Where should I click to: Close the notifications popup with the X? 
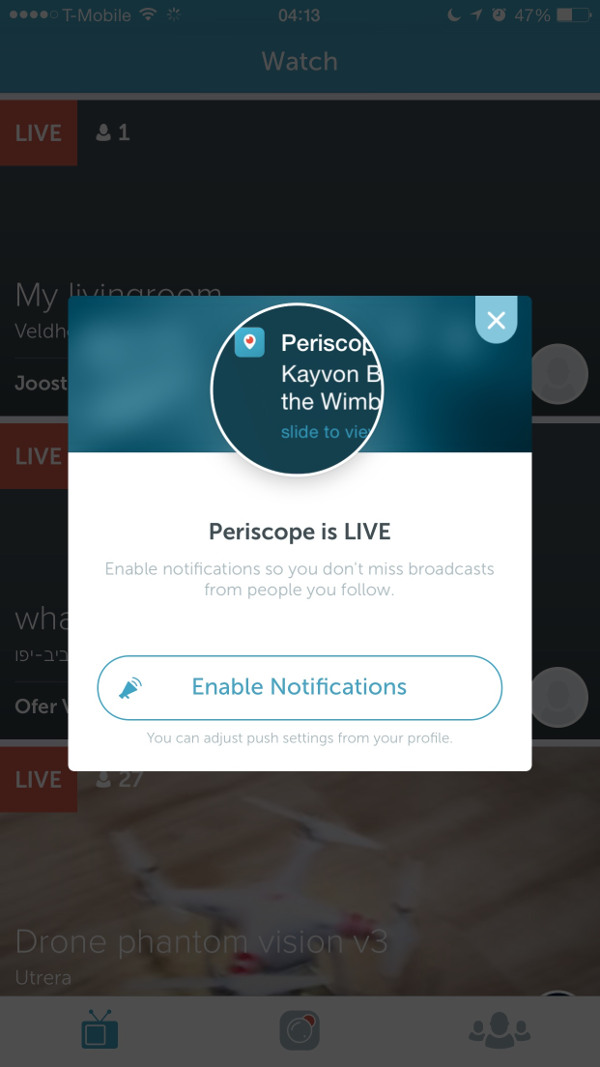click(496, 319)
